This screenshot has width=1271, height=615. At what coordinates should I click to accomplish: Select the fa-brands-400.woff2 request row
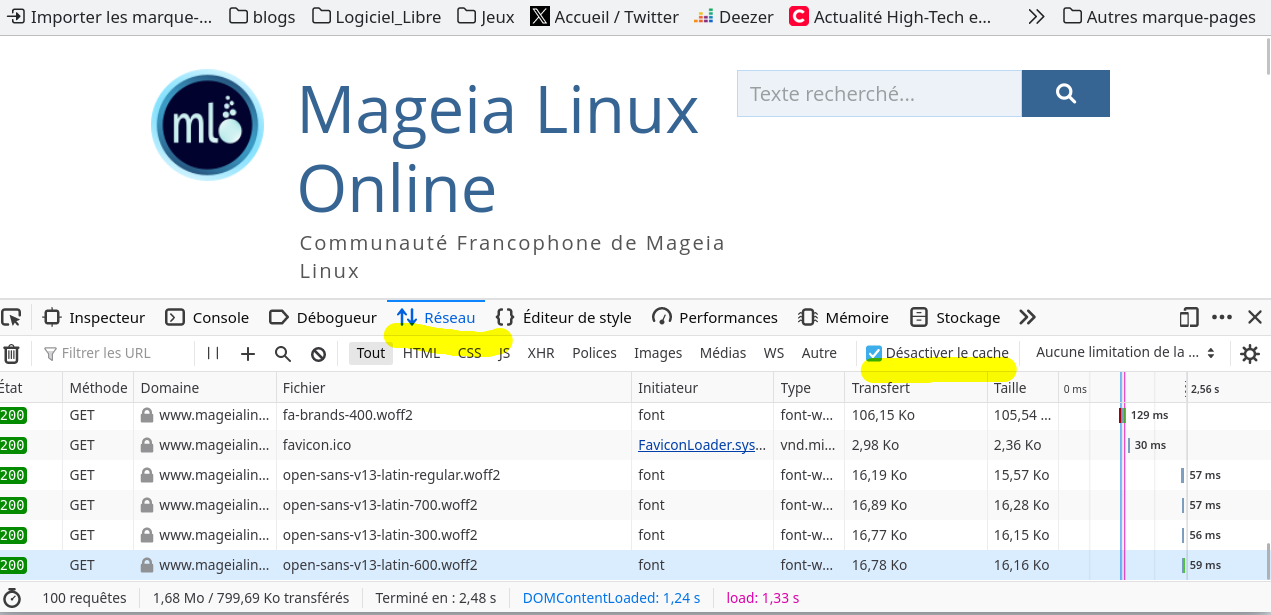(x=635, y=415)
